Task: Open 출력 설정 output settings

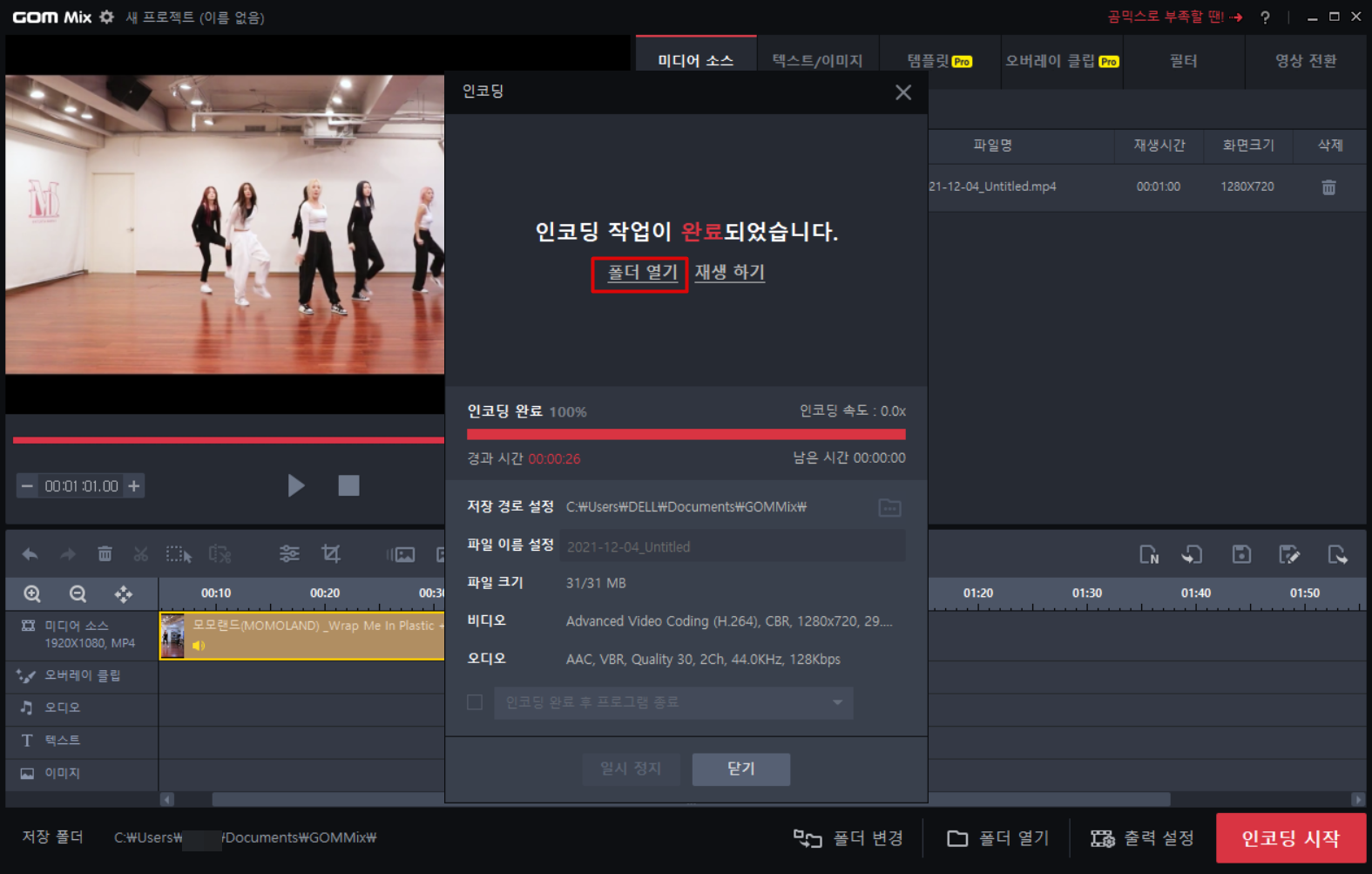Action: pos(1142,838)
